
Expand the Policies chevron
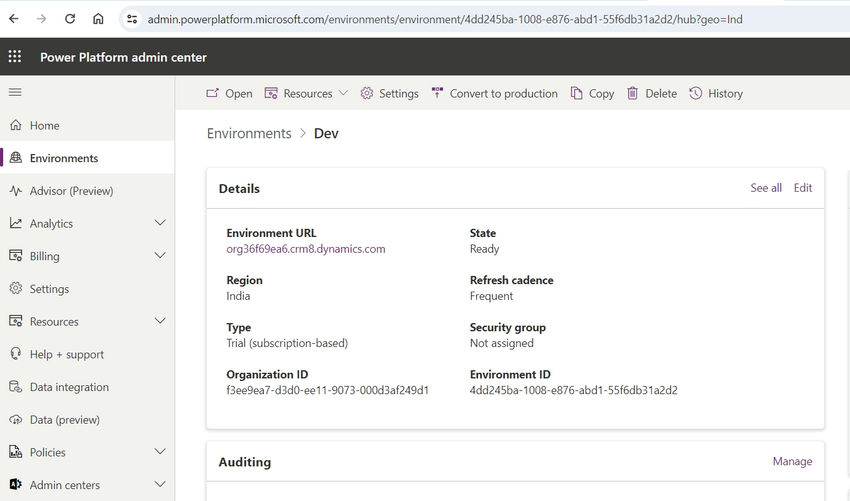coord(160,452)
